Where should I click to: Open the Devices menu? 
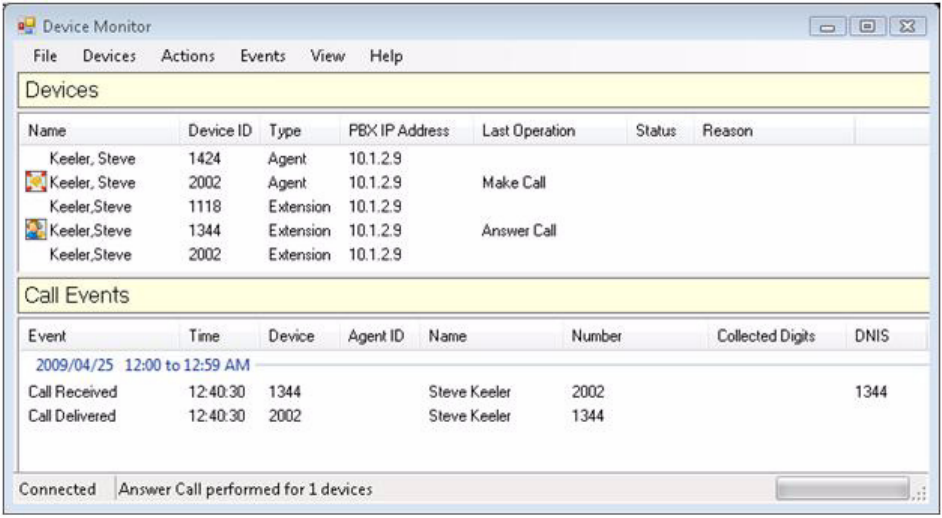[109, 56]
